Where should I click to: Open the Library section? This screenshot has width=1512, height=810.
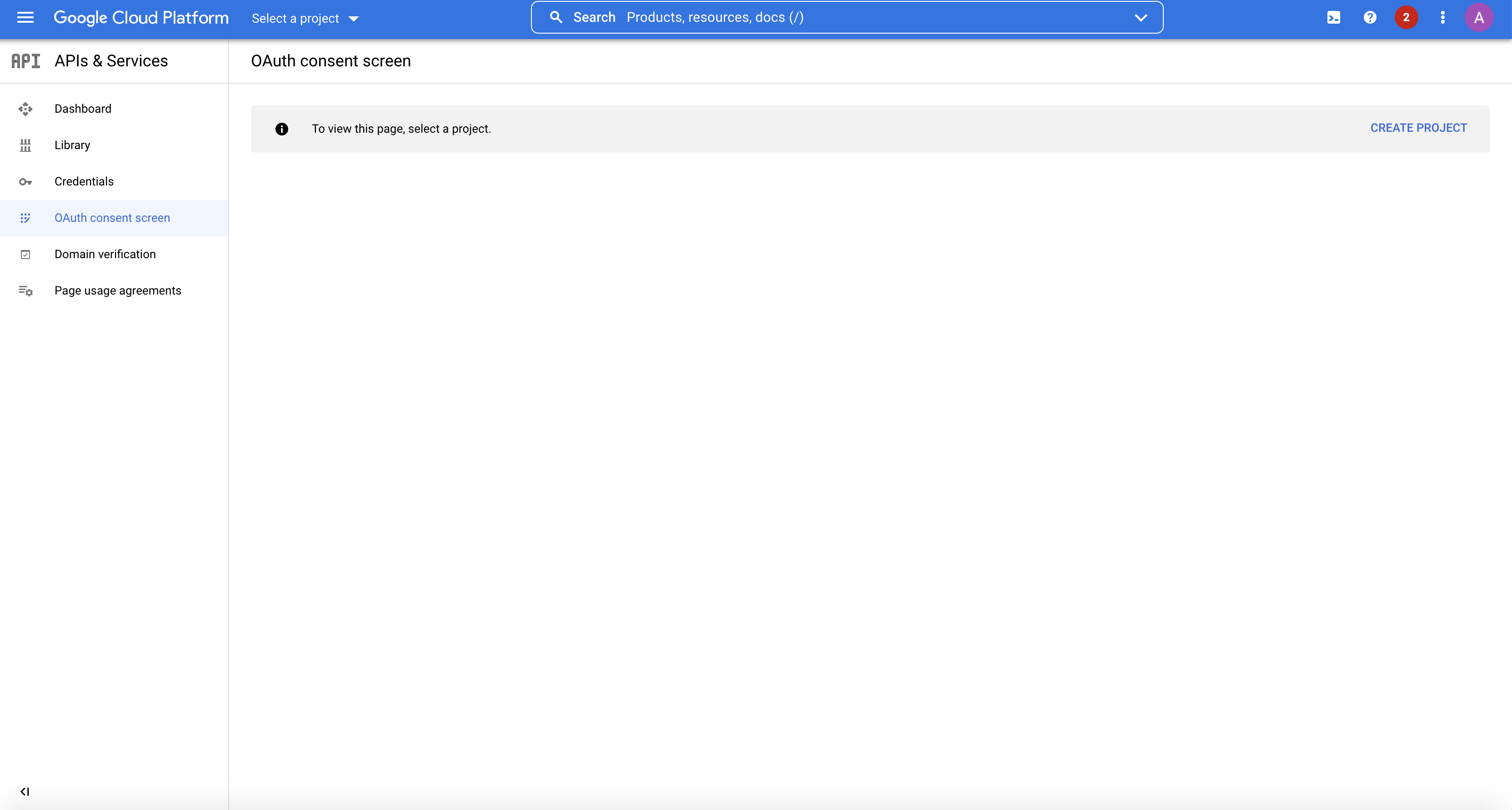[x=72, y=145]
